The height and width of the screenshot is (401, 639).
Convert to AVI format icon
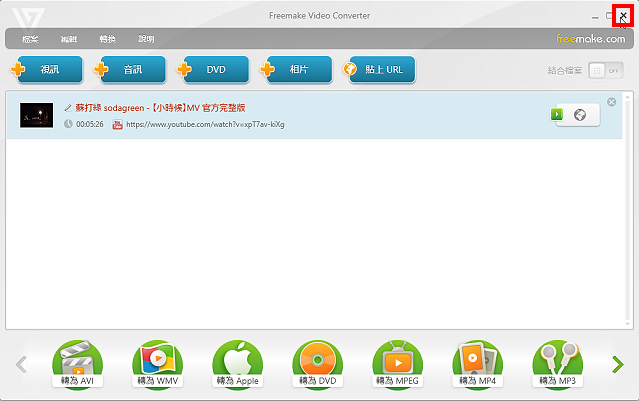pos(77,364)
